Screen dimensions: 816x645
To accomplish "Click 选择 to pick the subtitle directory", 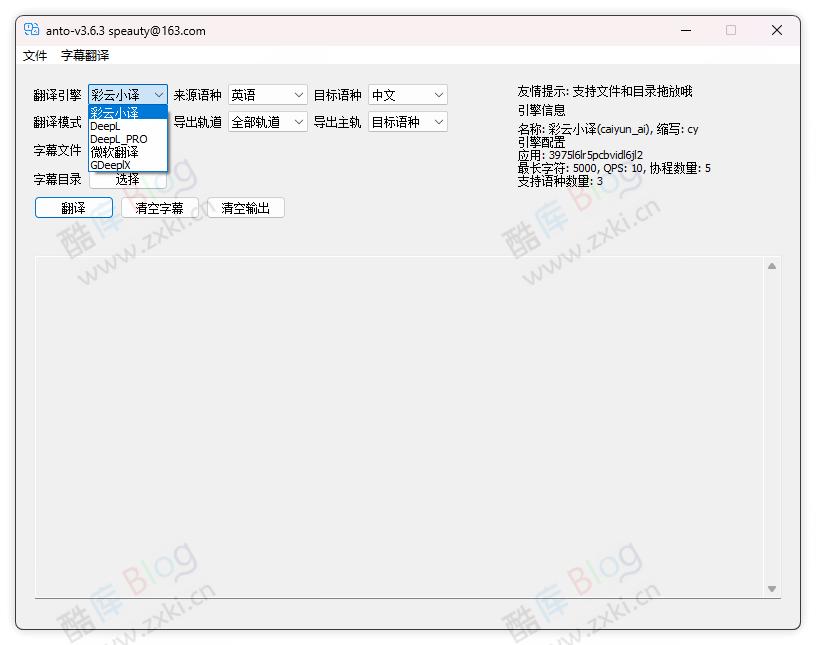I will coord(127,180).
